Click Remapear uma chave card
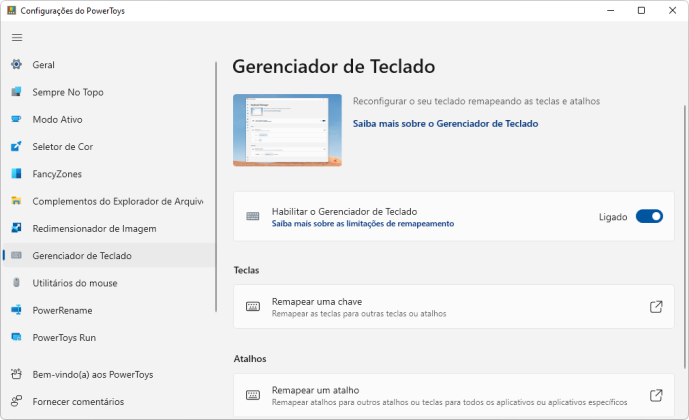The image size is (689, 420). [453, 307]
